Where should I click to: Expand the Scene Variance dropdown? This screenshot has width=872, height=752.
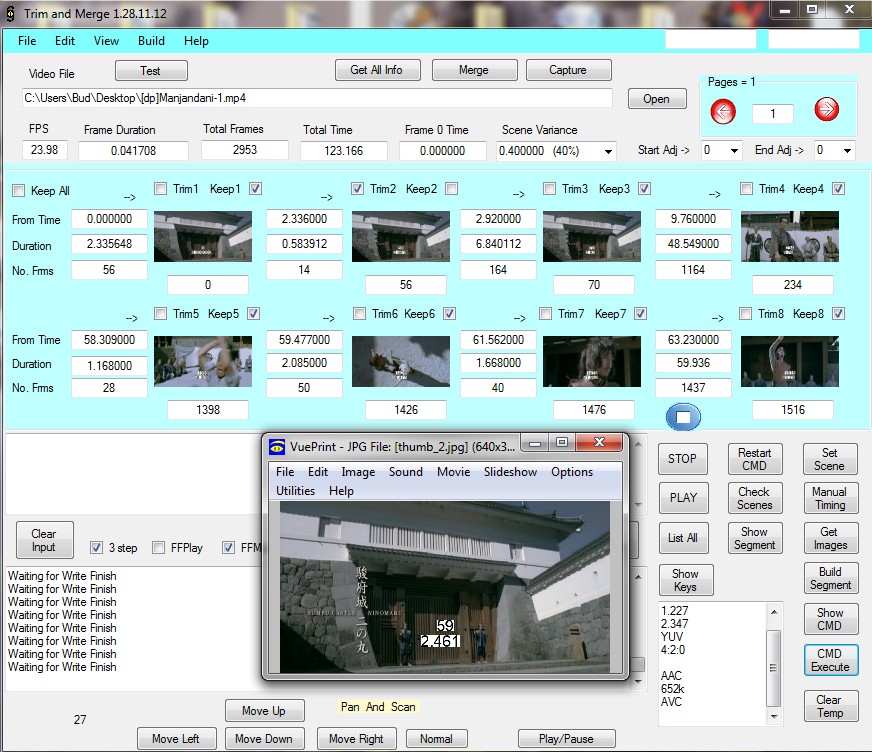tap(607, 151)
